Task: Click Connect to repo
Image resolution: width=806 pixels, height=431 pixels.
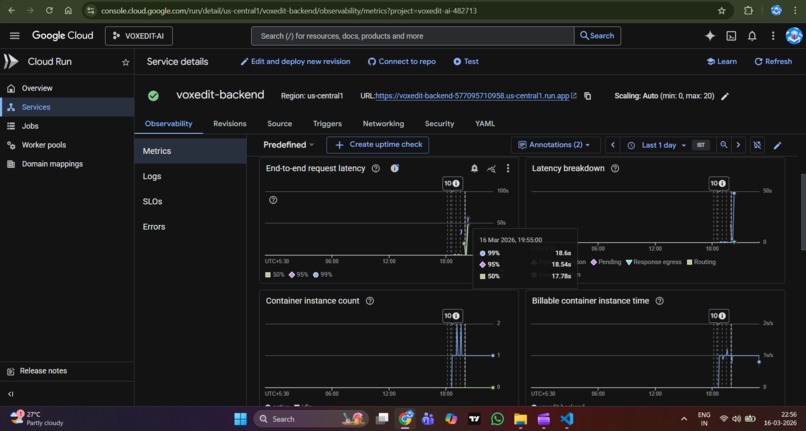Action: click(402, 61)
